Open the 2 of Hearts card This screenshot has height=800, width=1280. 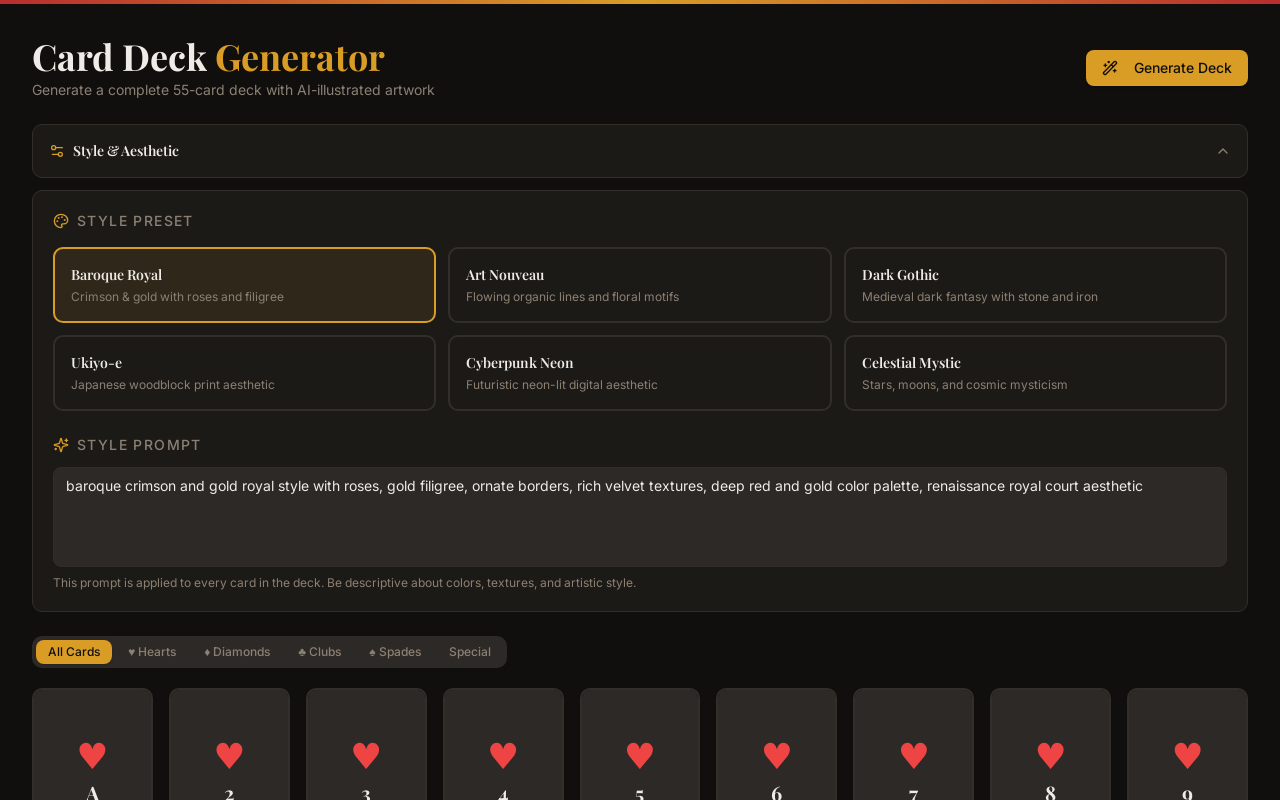tap(229, 744)
